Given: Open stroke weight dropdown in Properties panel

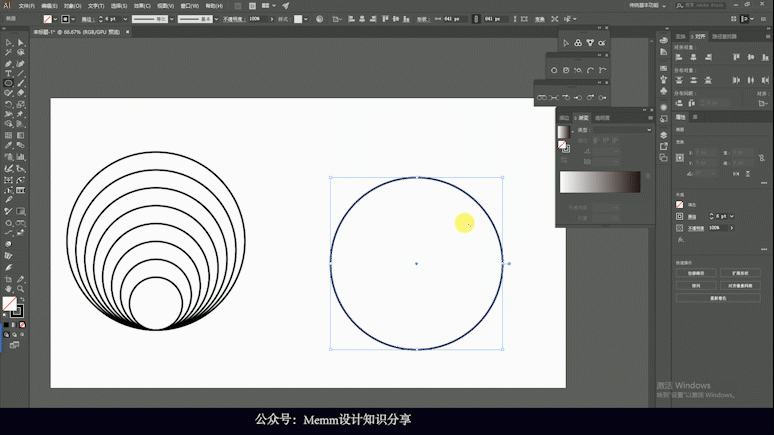Looking at the screenshot, I should pyautogui.click(x=732, y=216).
